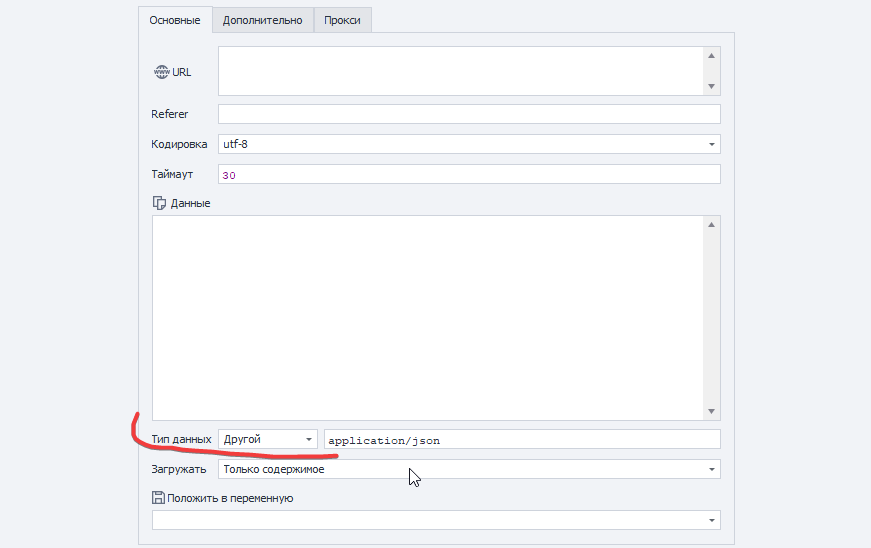
Task: Click the Тип данных label
Action: [x=181, y=439]
